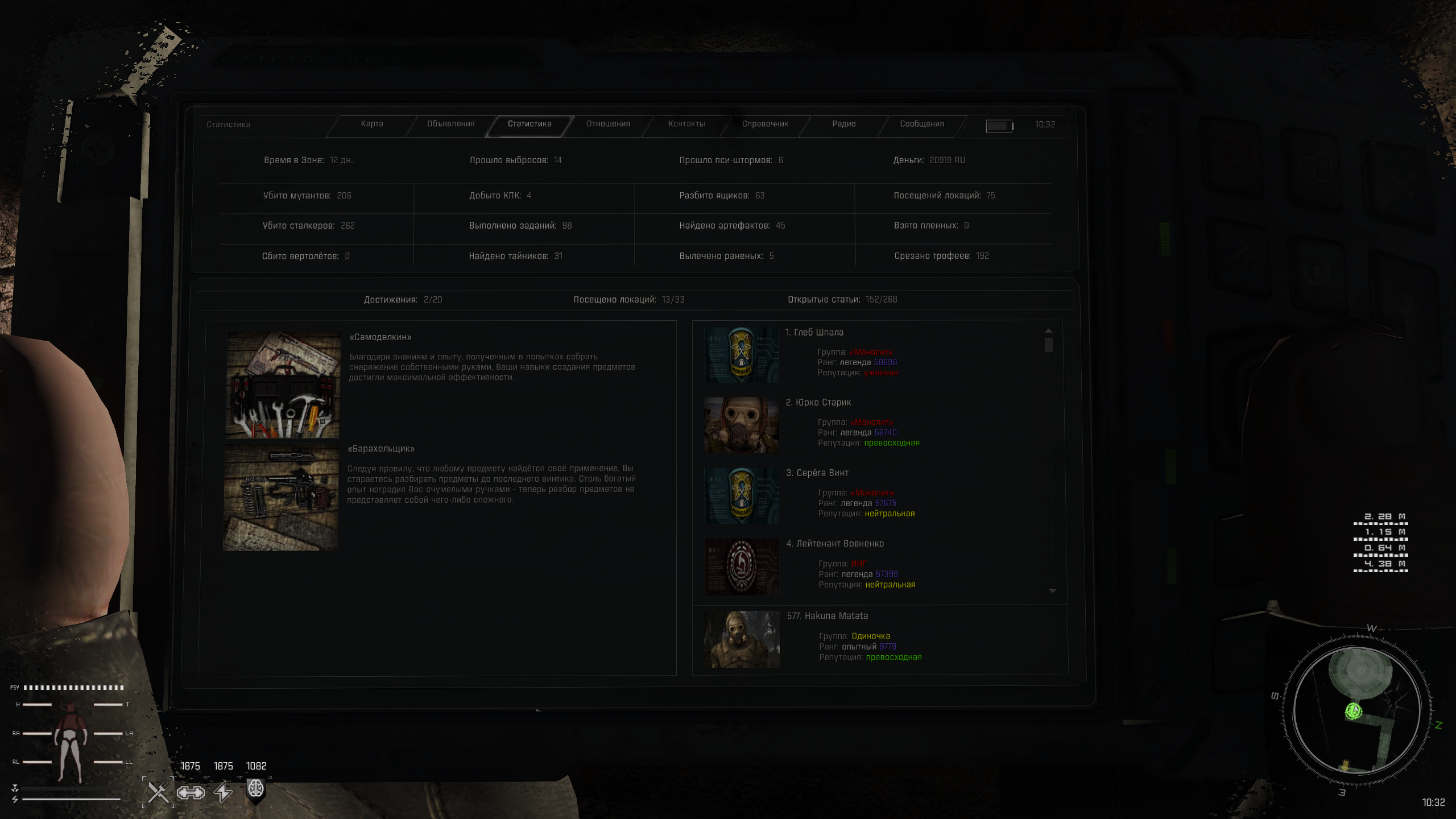The height and width of the screenshot is (819, 1456).
Task: Click the PDA battery indicator icon
Action: [999, 126]
